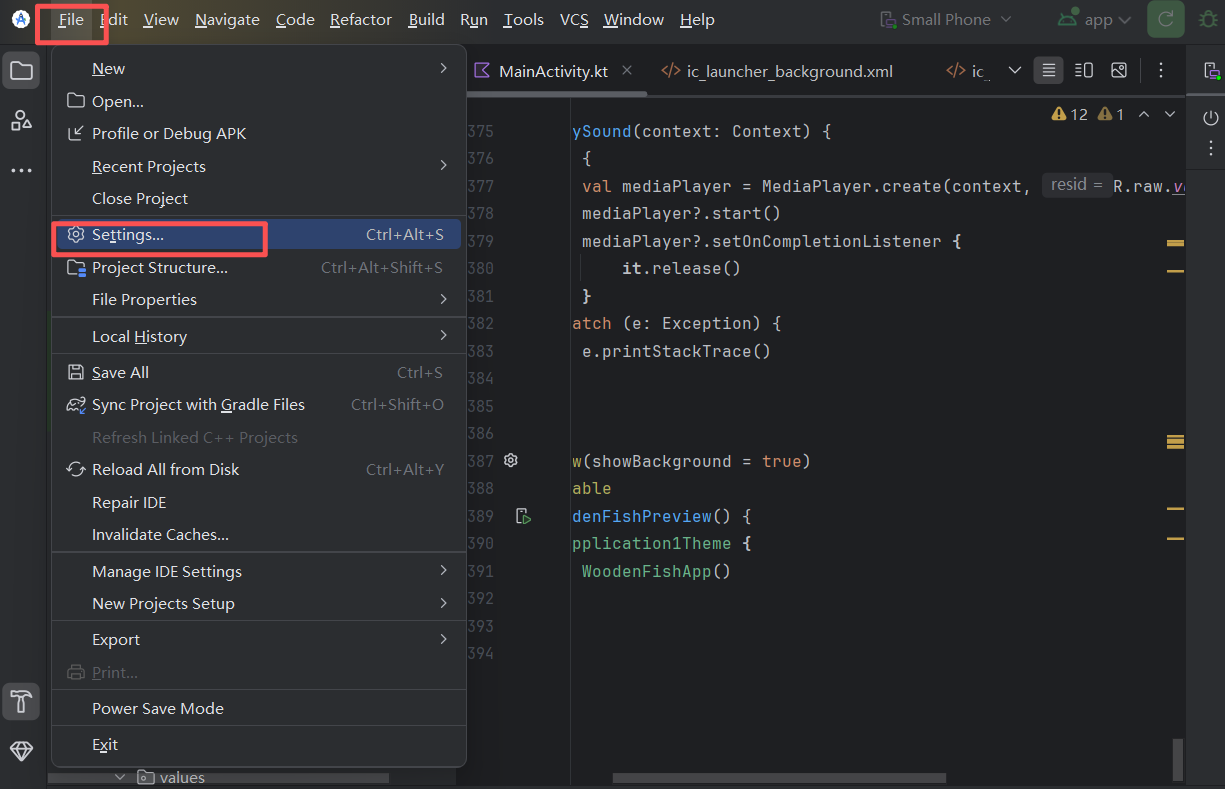Switch editor to Code-only view mode
Screen dimensions: 1225x789
coord(1048,71)
